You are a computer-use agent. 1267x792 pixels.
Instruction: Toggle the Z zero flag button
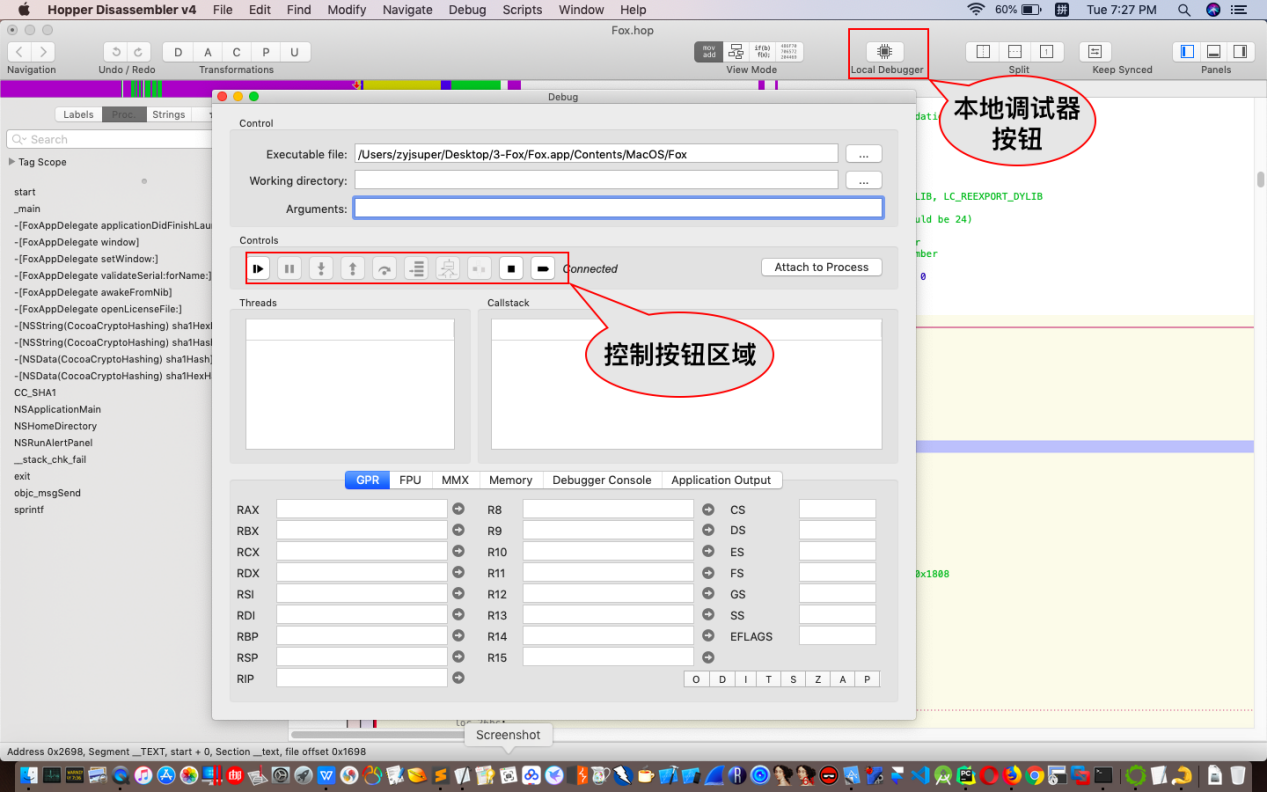pos(818,679)
